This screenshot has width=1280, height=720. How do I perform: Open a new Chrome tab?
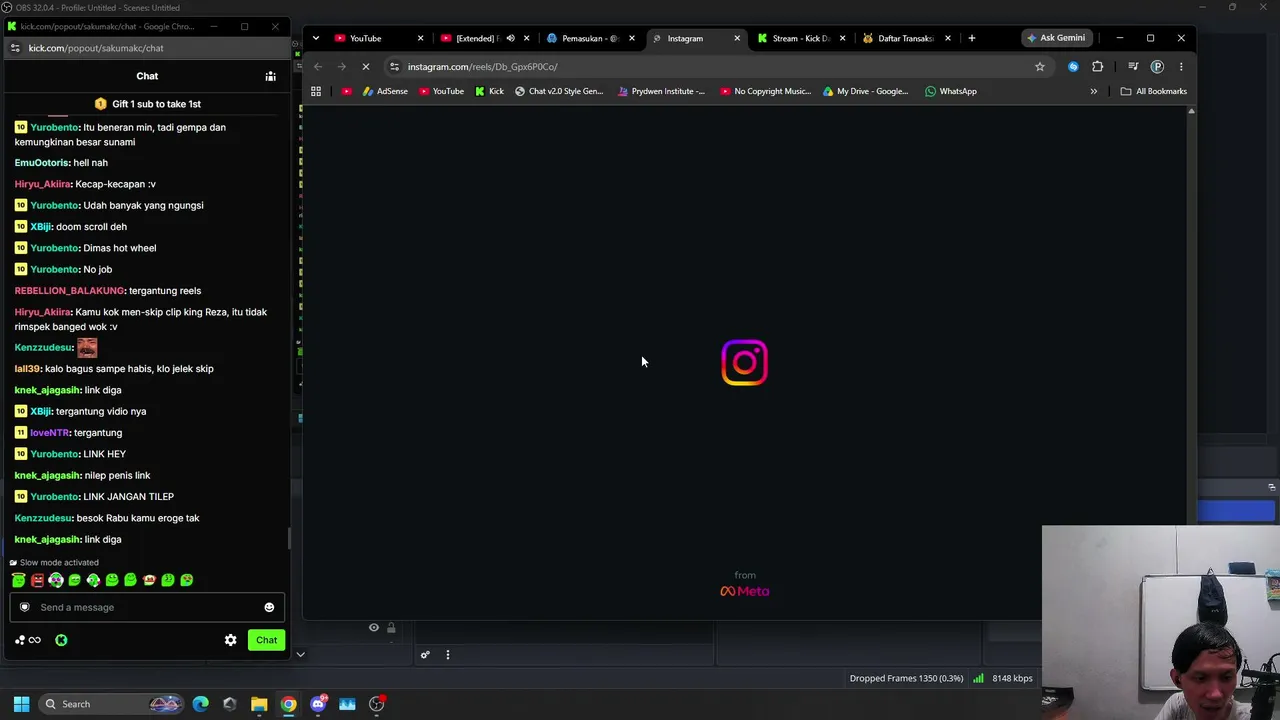click(x=971, y=38)
